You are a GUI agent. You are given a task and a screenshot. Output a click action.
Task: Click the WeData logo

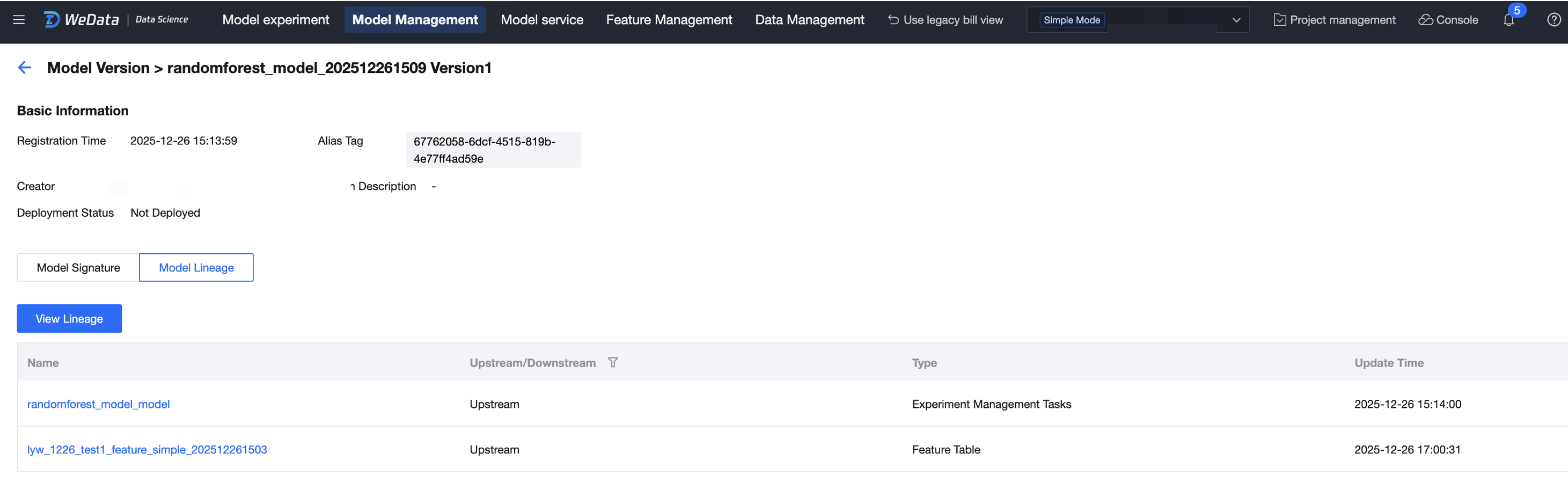[x=82, y=19]
